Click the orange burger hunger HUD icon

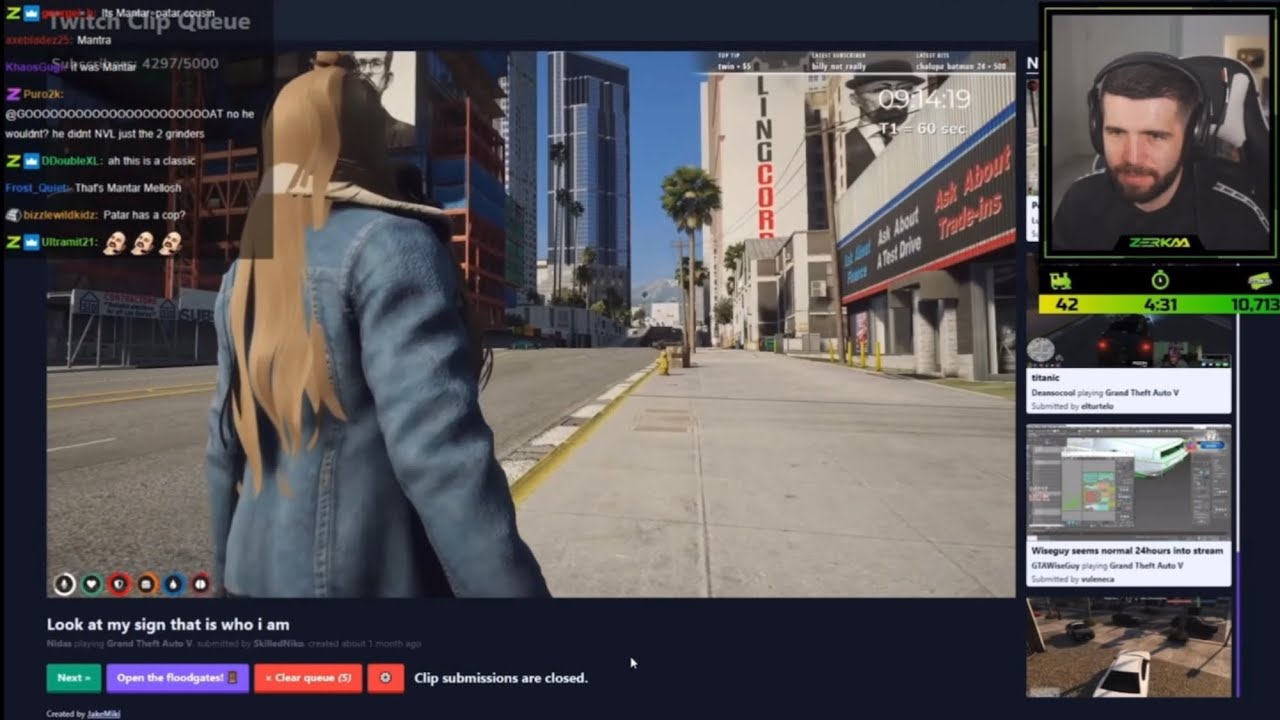click(146, 583)
